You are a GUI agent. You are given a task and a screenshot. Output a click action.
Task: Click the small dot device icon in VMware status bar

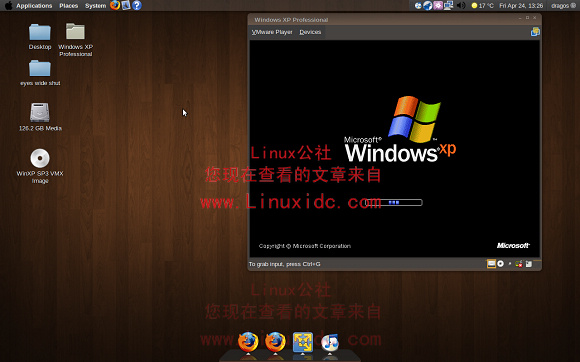510,264
